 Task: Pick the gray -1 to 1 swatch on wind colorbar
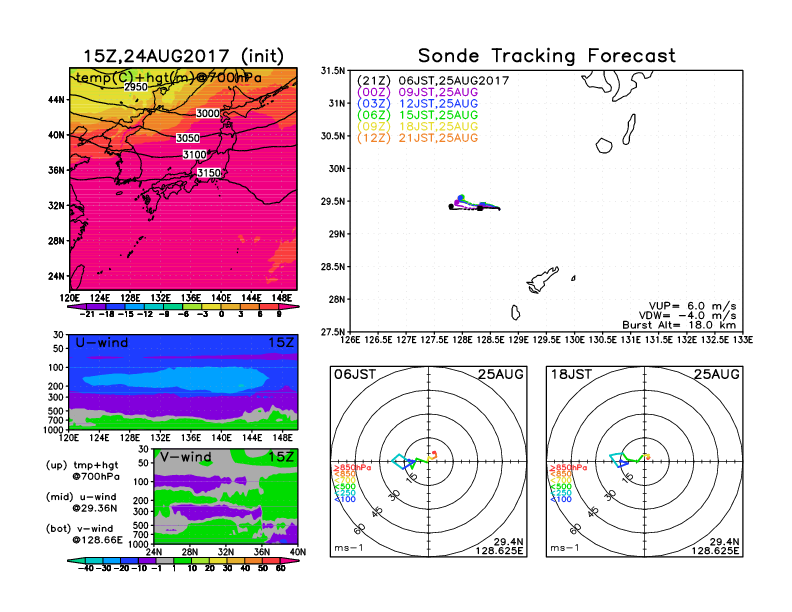point(165,560)
